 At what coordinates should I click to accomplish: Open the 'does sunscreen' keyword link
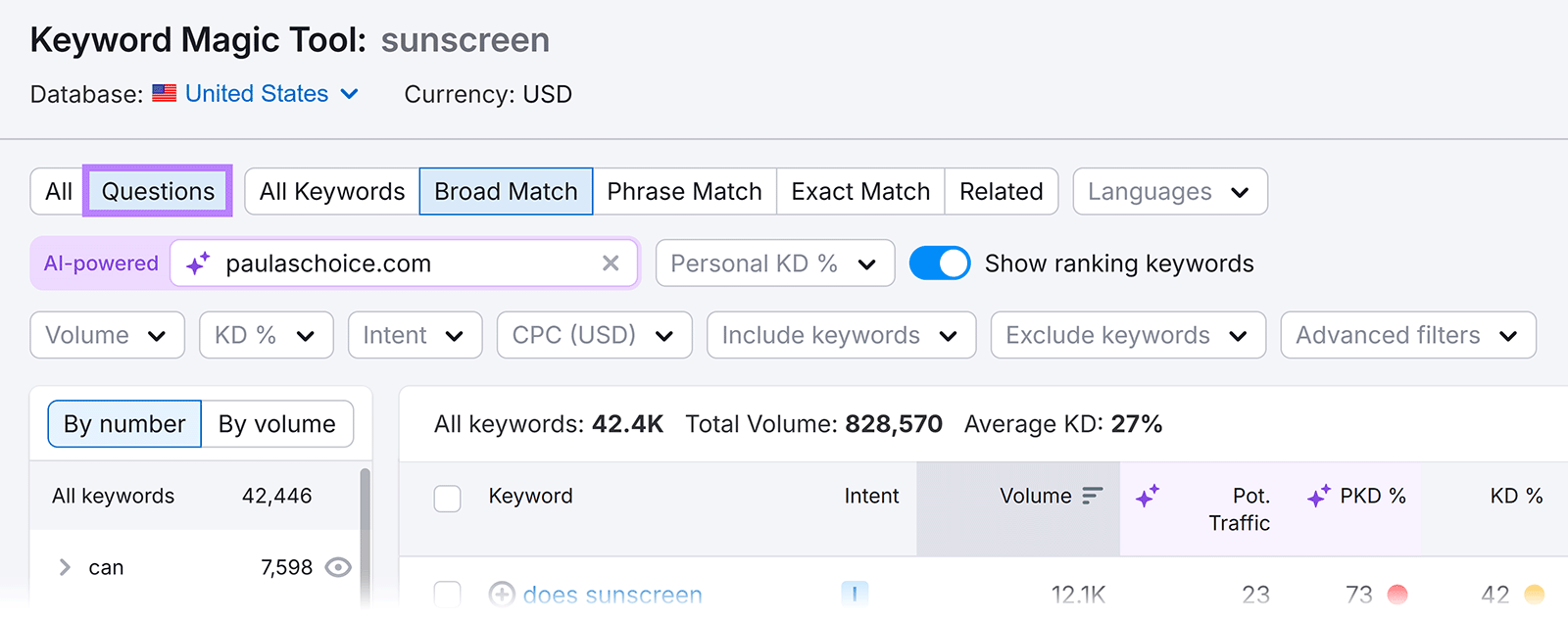coord(612,595)
